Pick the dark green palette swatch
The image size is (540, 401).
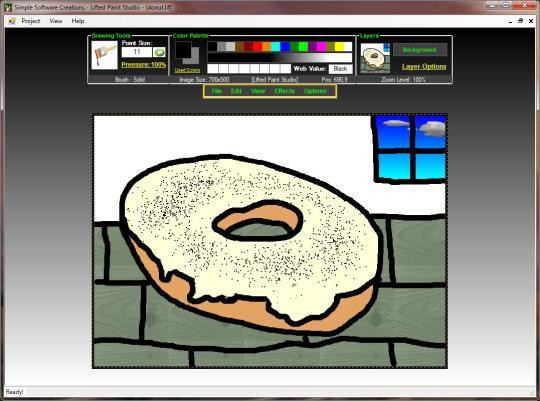tap(294, 47)
